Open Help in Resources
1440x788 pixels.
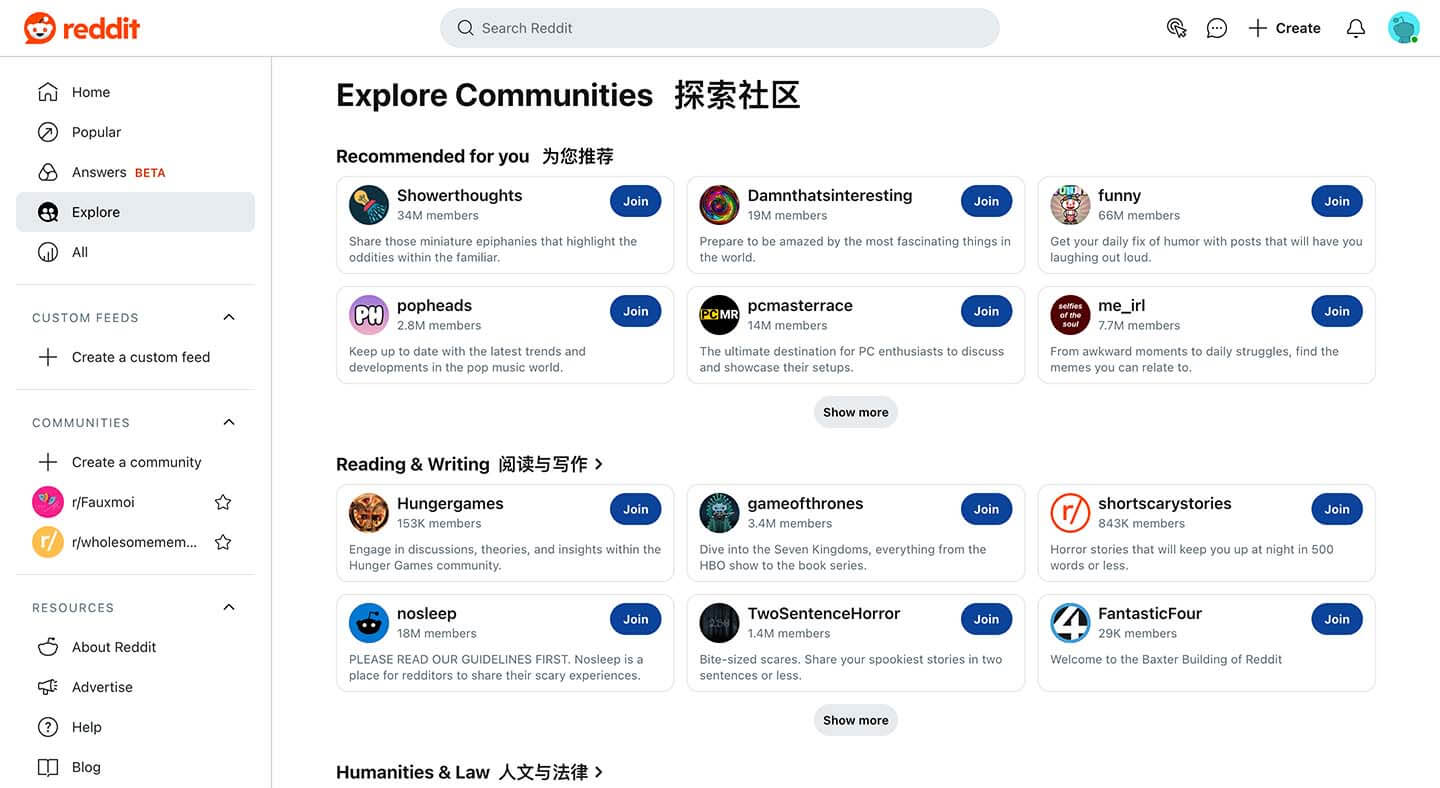tap(135, 727)
